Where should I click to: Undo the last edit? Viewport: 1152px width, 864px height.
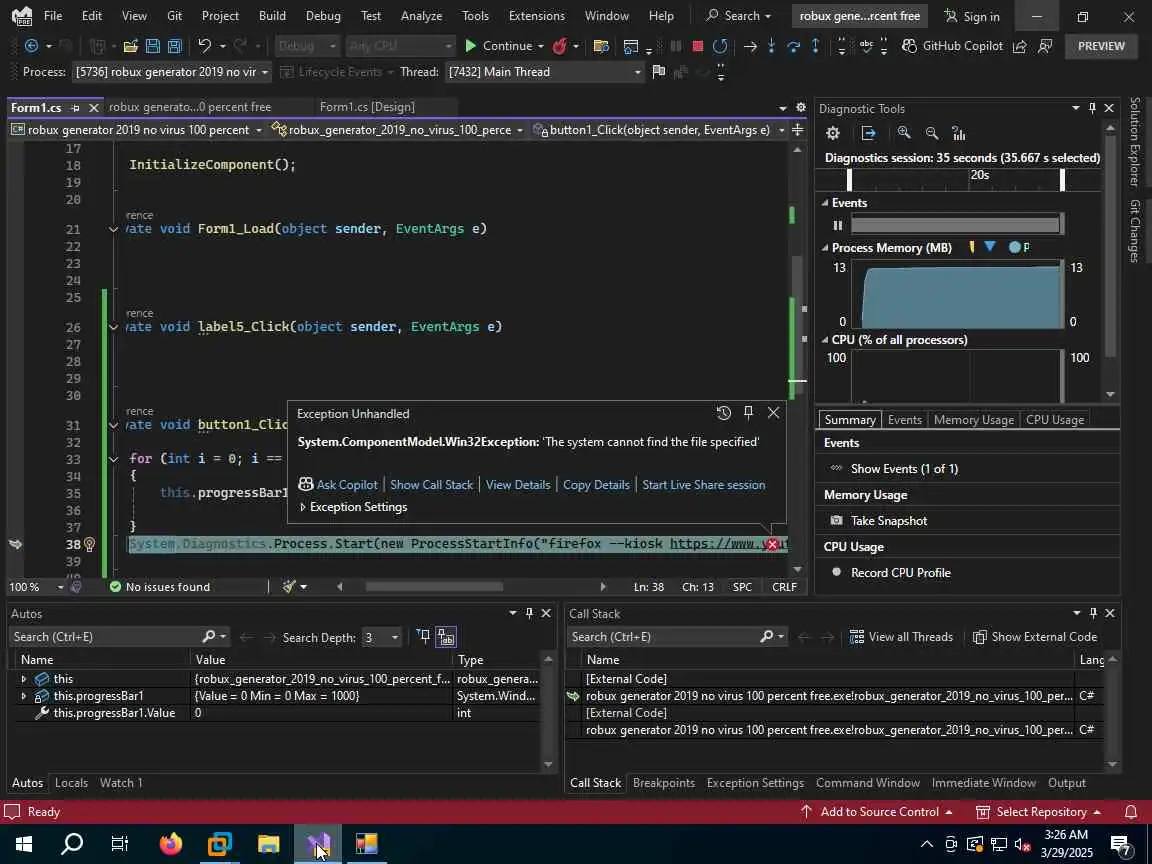tap(204, 46)
